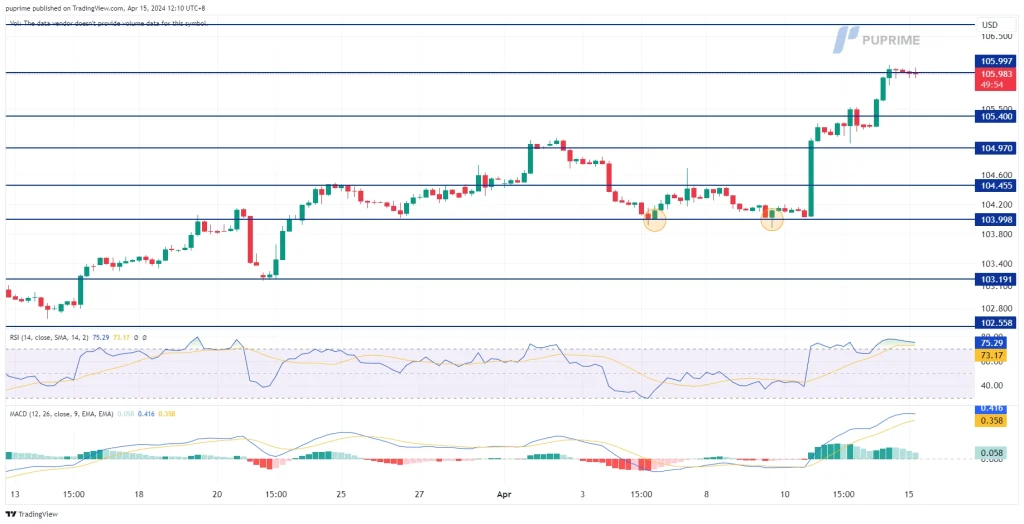The image size is (1024, 524).
Task: Click the left orange circle support marker
Action: click(x=654, y=219)
